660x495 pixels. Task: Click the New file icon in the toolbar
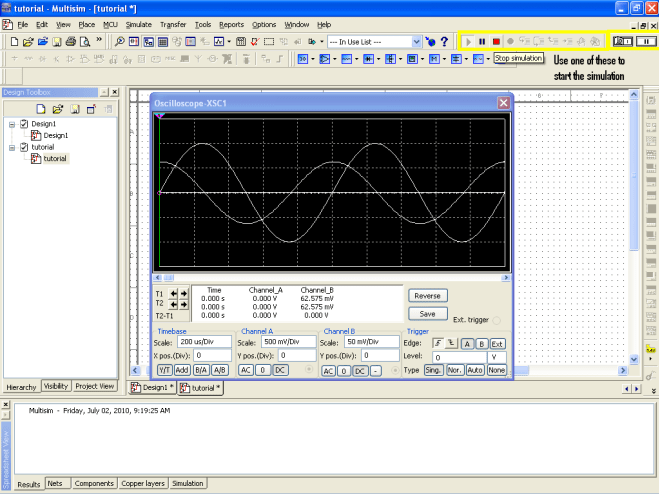click(x=14, y=42)
